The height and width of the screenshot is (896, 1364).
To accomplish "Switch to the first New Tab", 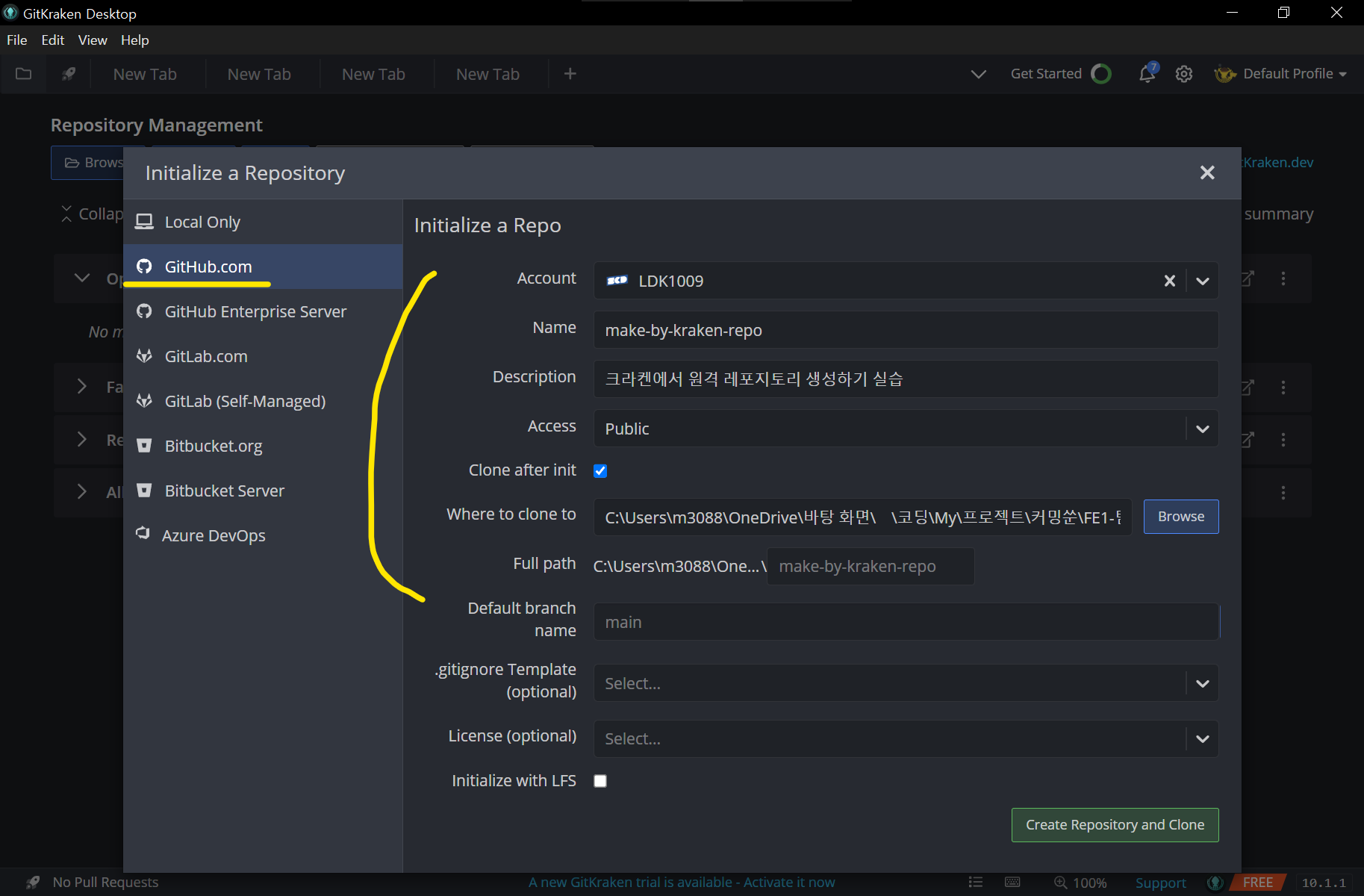I will coord(145,74).
